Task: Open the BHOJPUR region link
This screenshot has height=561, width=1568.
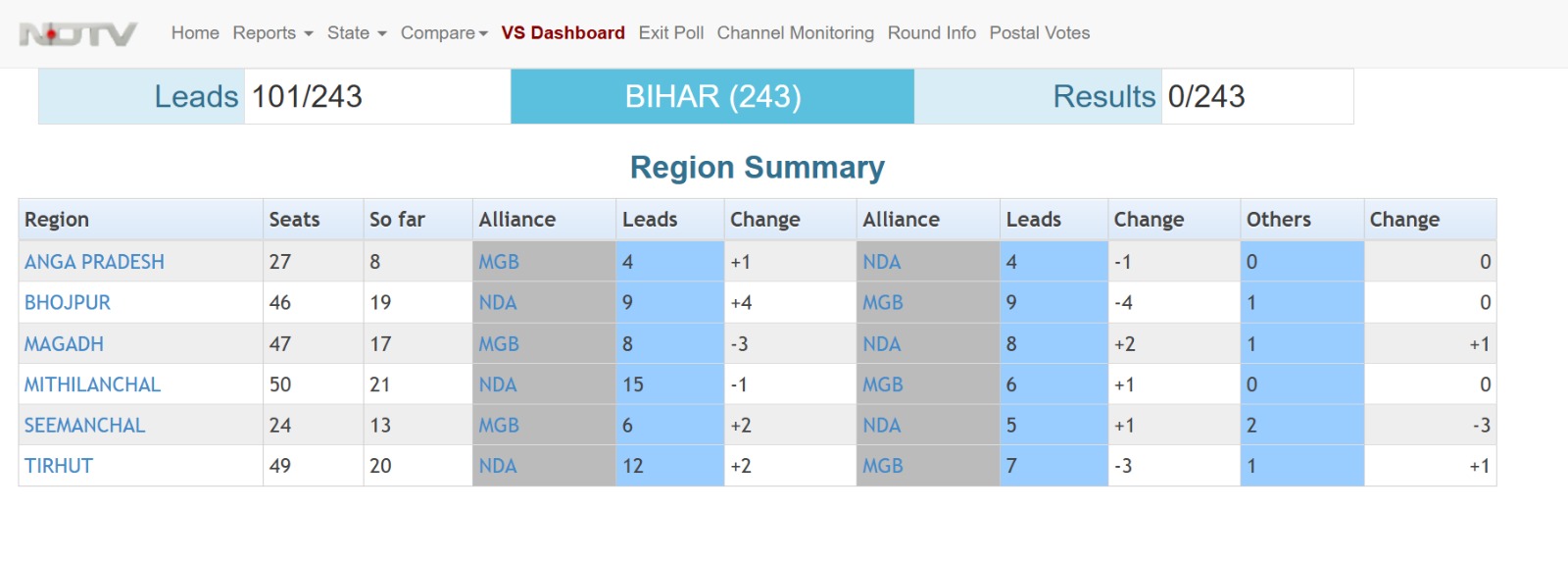Action: point(68,303)
